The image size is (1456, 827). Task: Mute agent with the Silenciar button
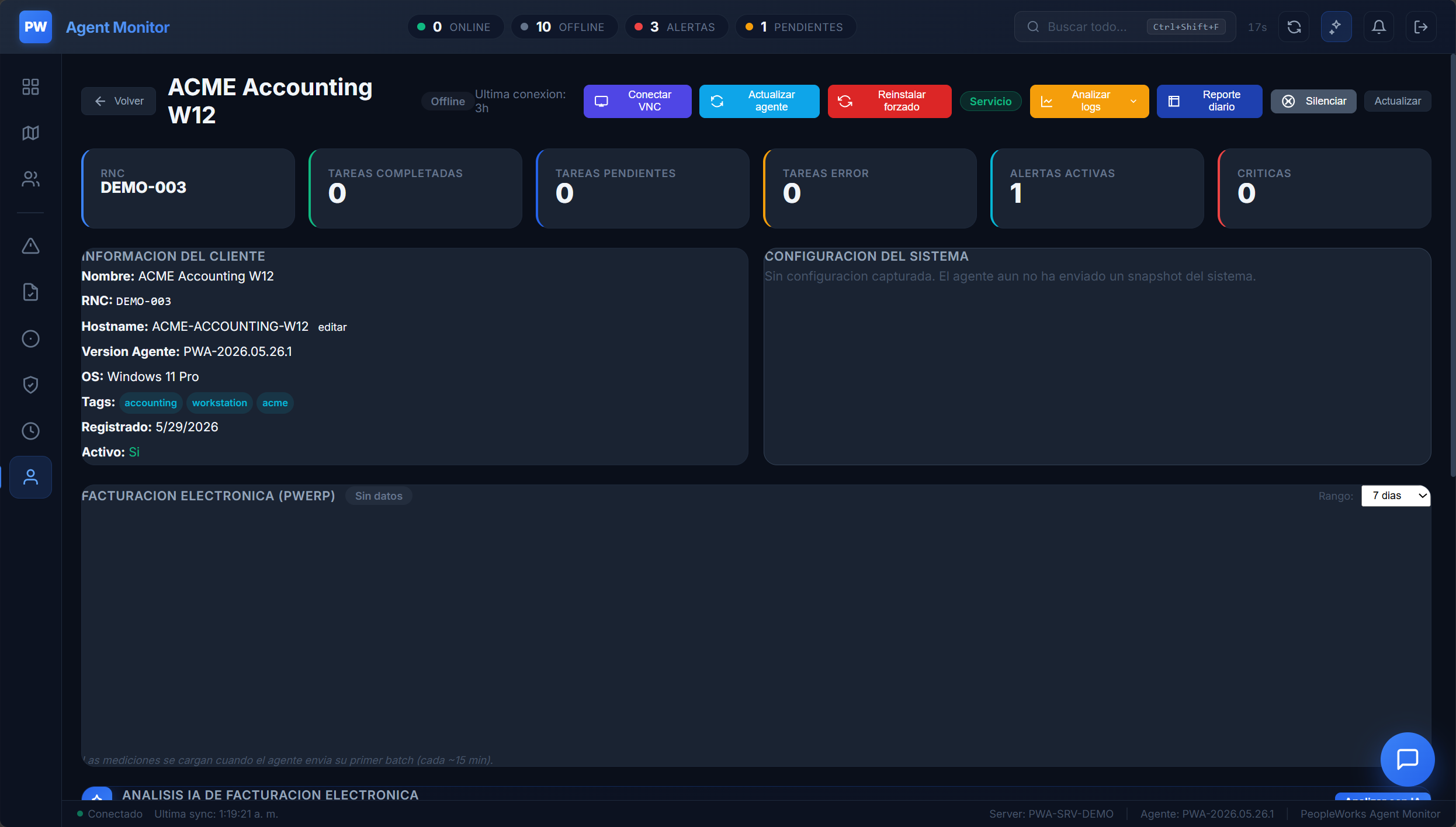coord(1313,101)
